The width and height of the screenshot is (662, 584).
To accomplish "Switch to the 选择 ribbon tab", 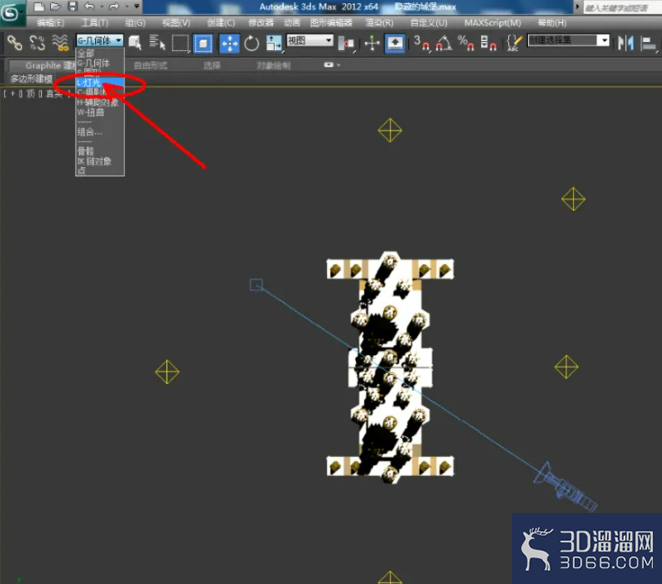I will (212, 65).
